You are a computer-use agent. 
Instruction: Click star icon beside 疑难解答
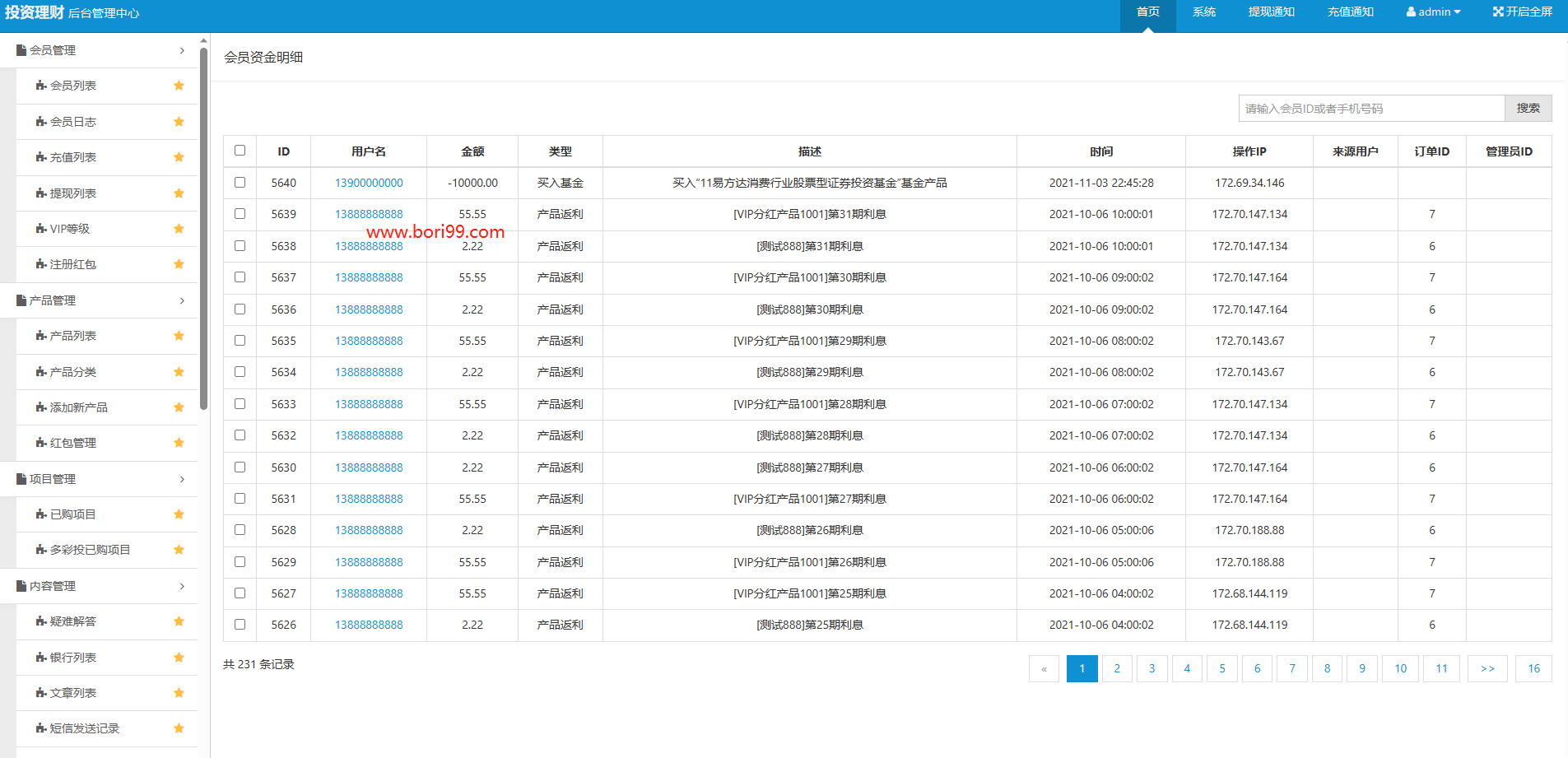tap(179, 621)
